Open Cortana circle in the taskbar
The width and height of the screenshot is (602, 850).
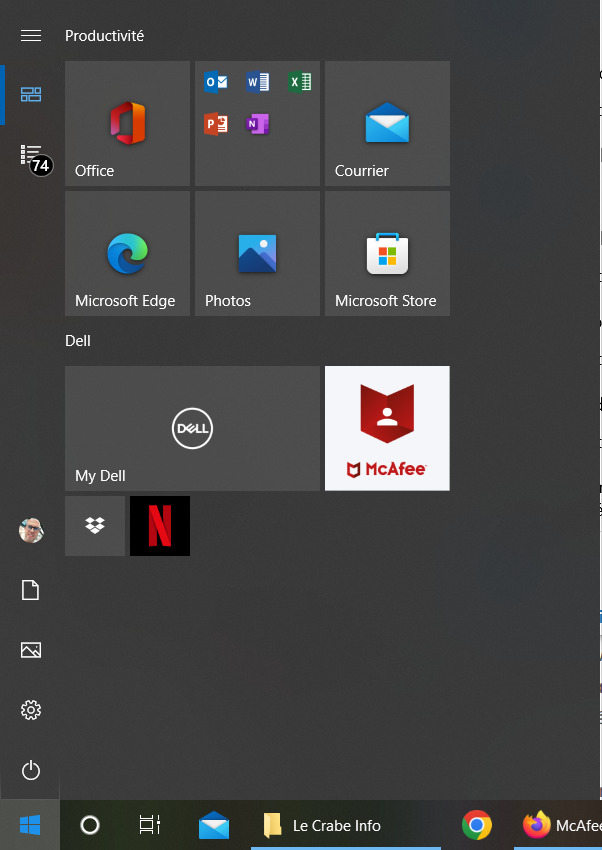(x=90, y=825)
